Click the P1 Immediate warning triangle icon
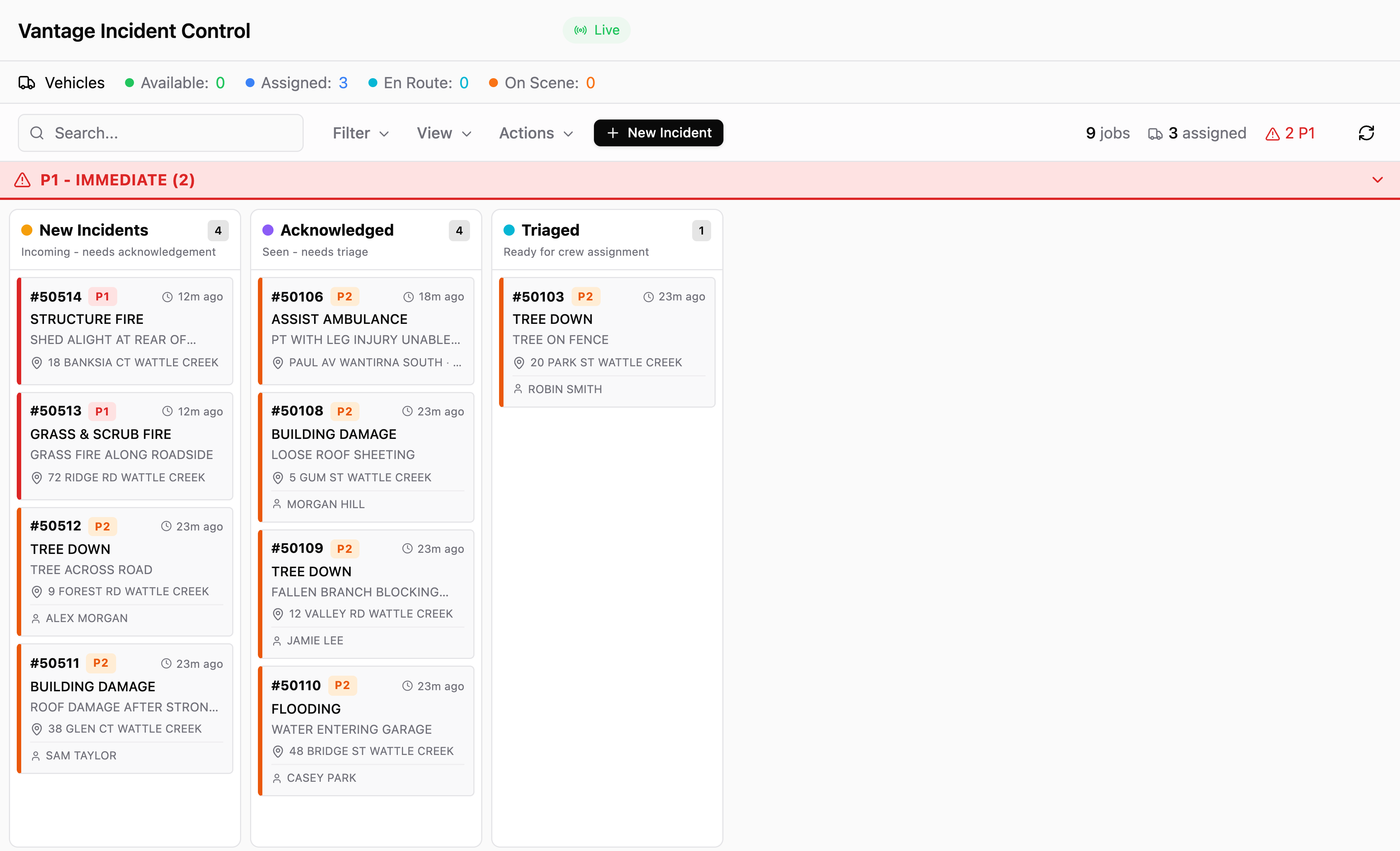This screenshot has width=1400, height=851. tap(22, 180)
